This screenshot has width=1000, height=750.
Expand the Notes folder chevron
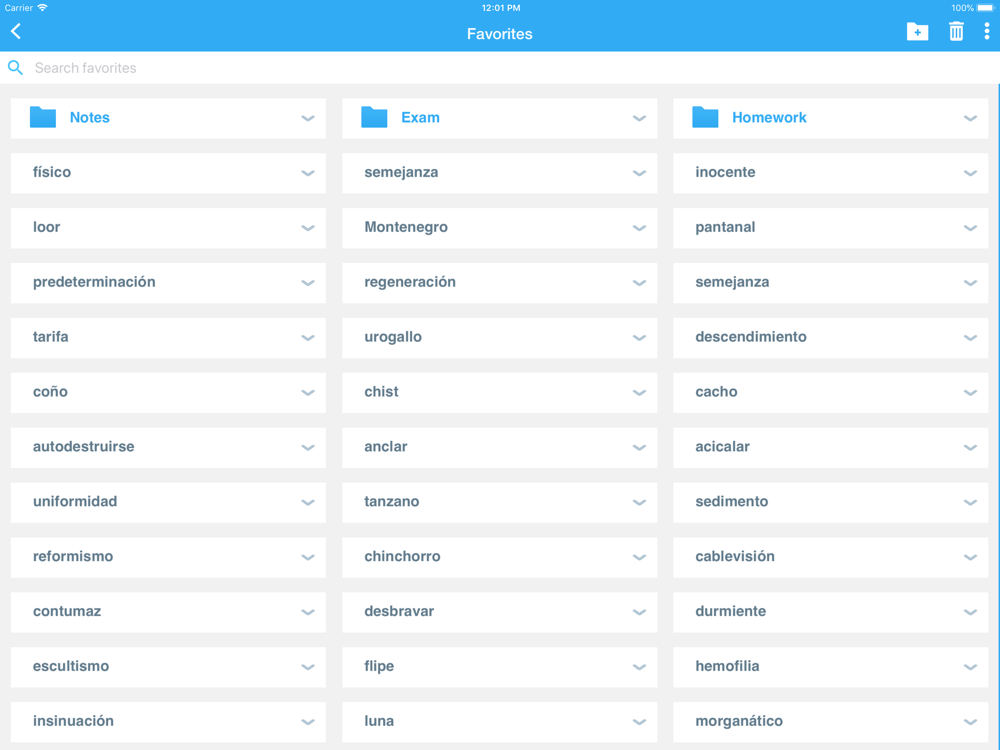(307, 118)
